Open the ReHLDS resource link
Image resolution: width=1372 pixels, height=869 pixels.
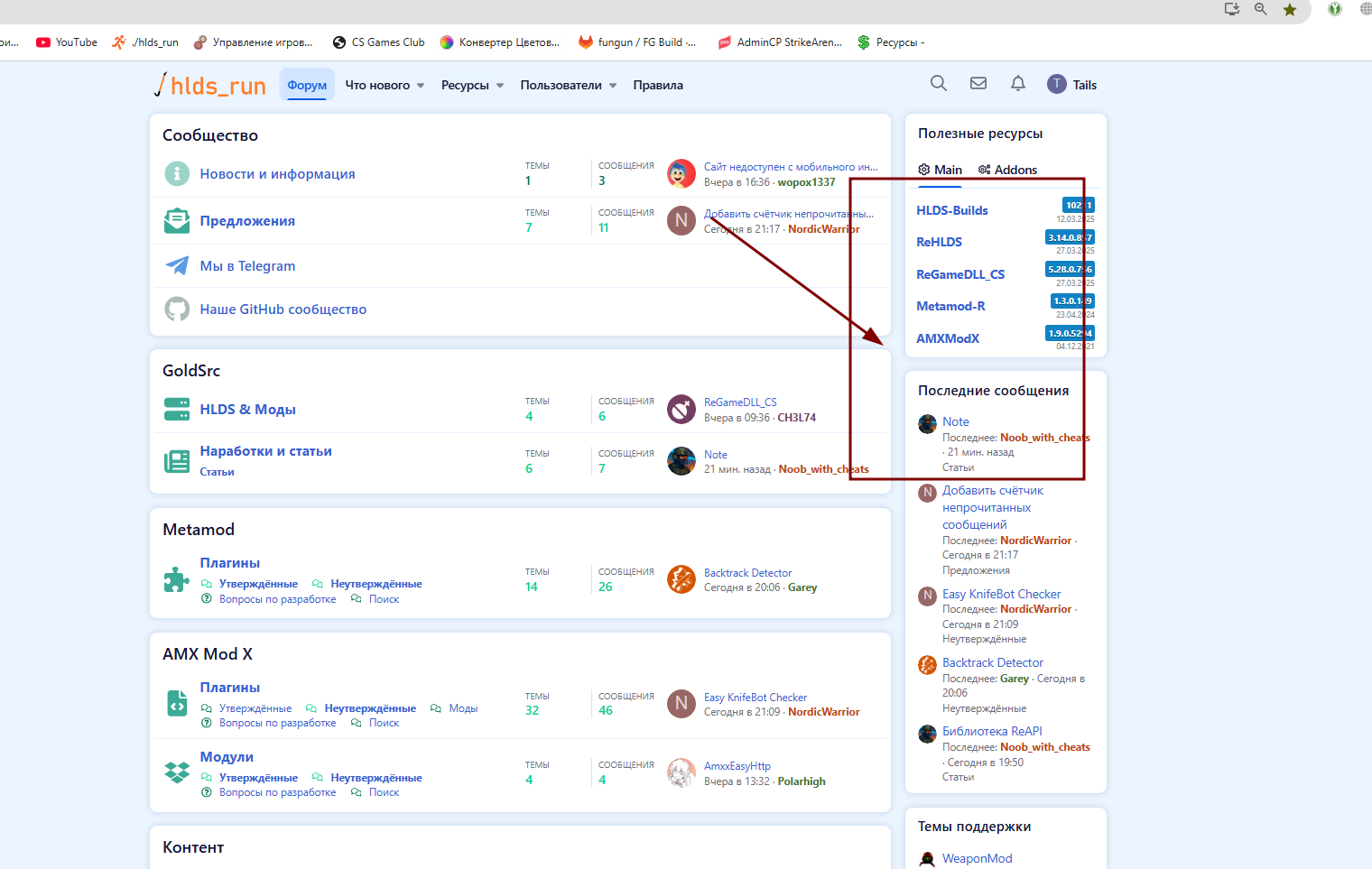coord(939,242)
